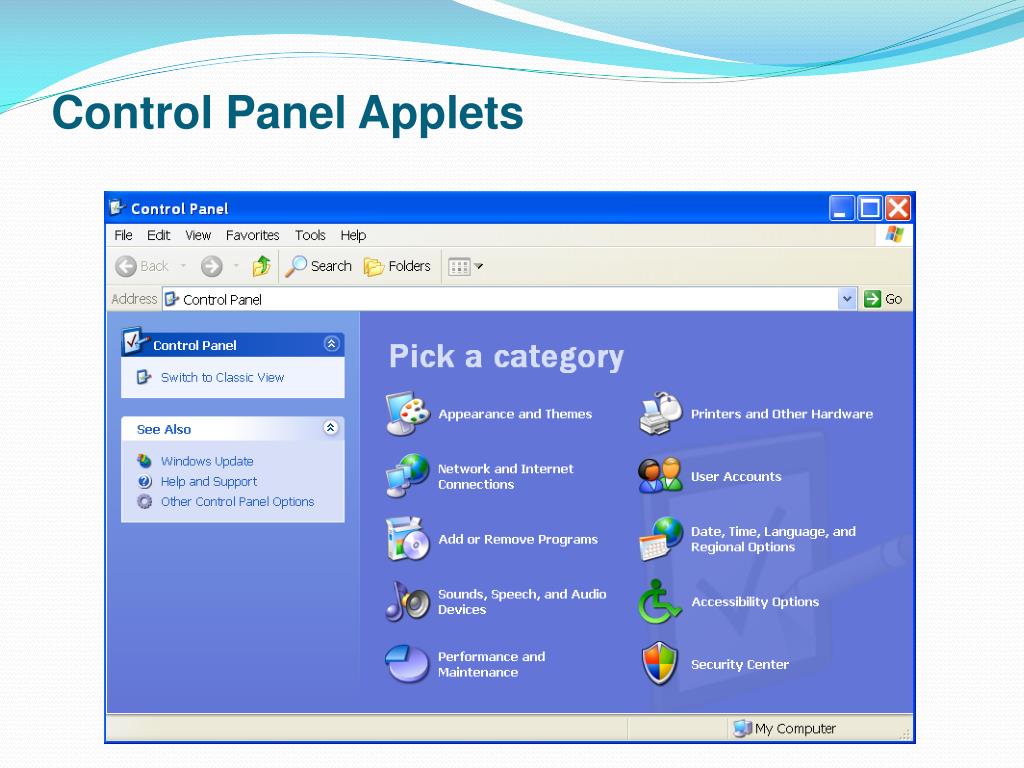Click the Switch to Classic View icon
Image resolution: width=1024 pixels, height=768 pixels.
pyautogui.click(x=144, y=377)
